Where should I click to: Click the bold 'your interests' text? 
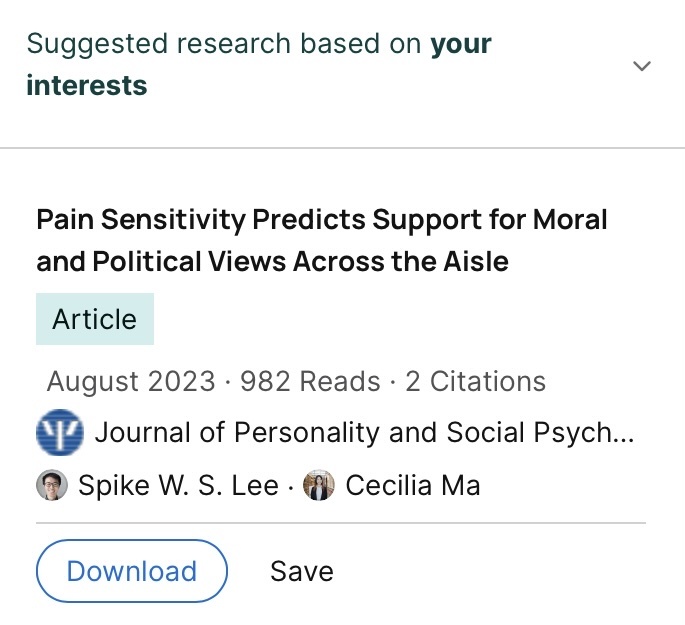click(259, 64)
